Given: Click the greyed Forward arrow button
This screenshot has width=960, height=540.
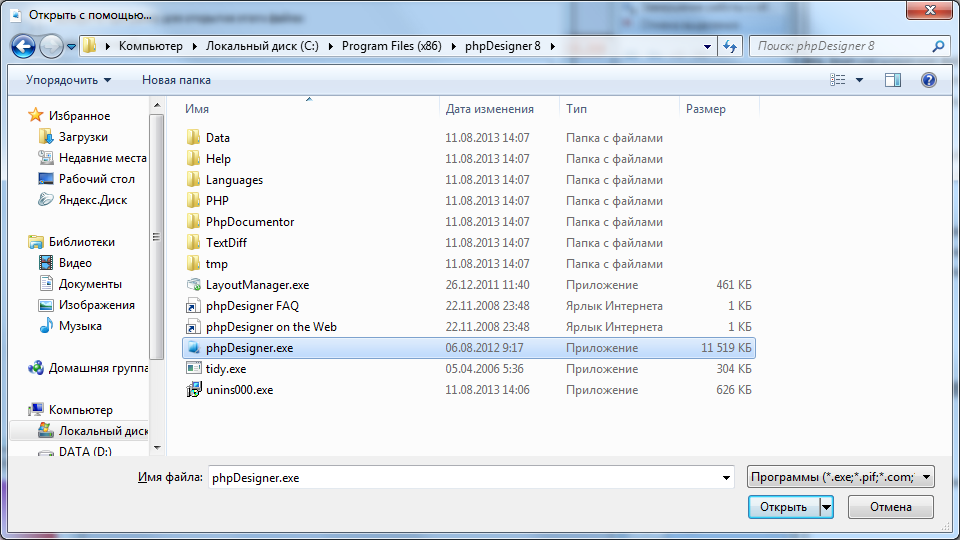Looking at the screenshot, I should pos(51,47).
